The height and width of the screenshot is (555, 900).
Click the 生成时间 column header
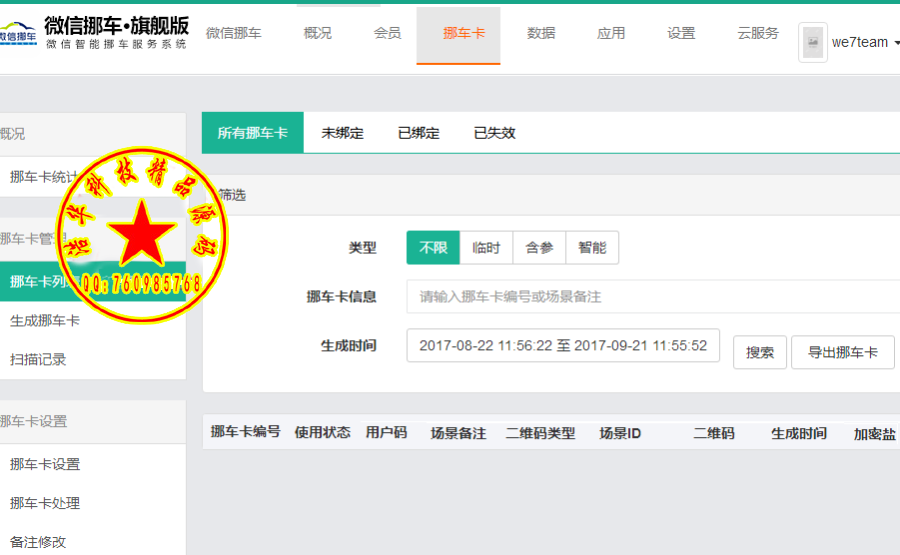(799, 433)
